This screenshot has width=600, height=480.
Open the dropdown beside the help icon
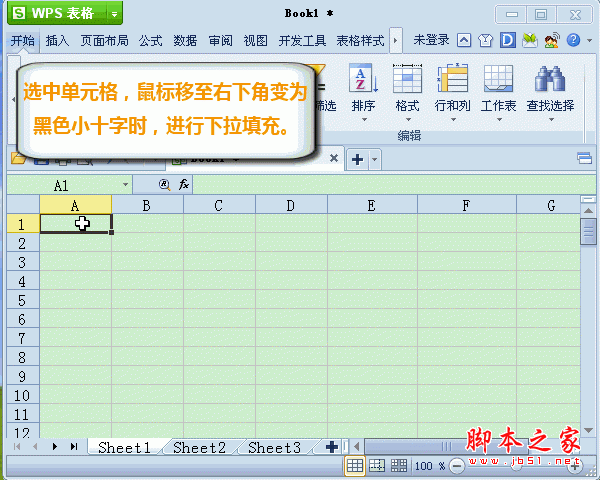click(x=589, y=40)
